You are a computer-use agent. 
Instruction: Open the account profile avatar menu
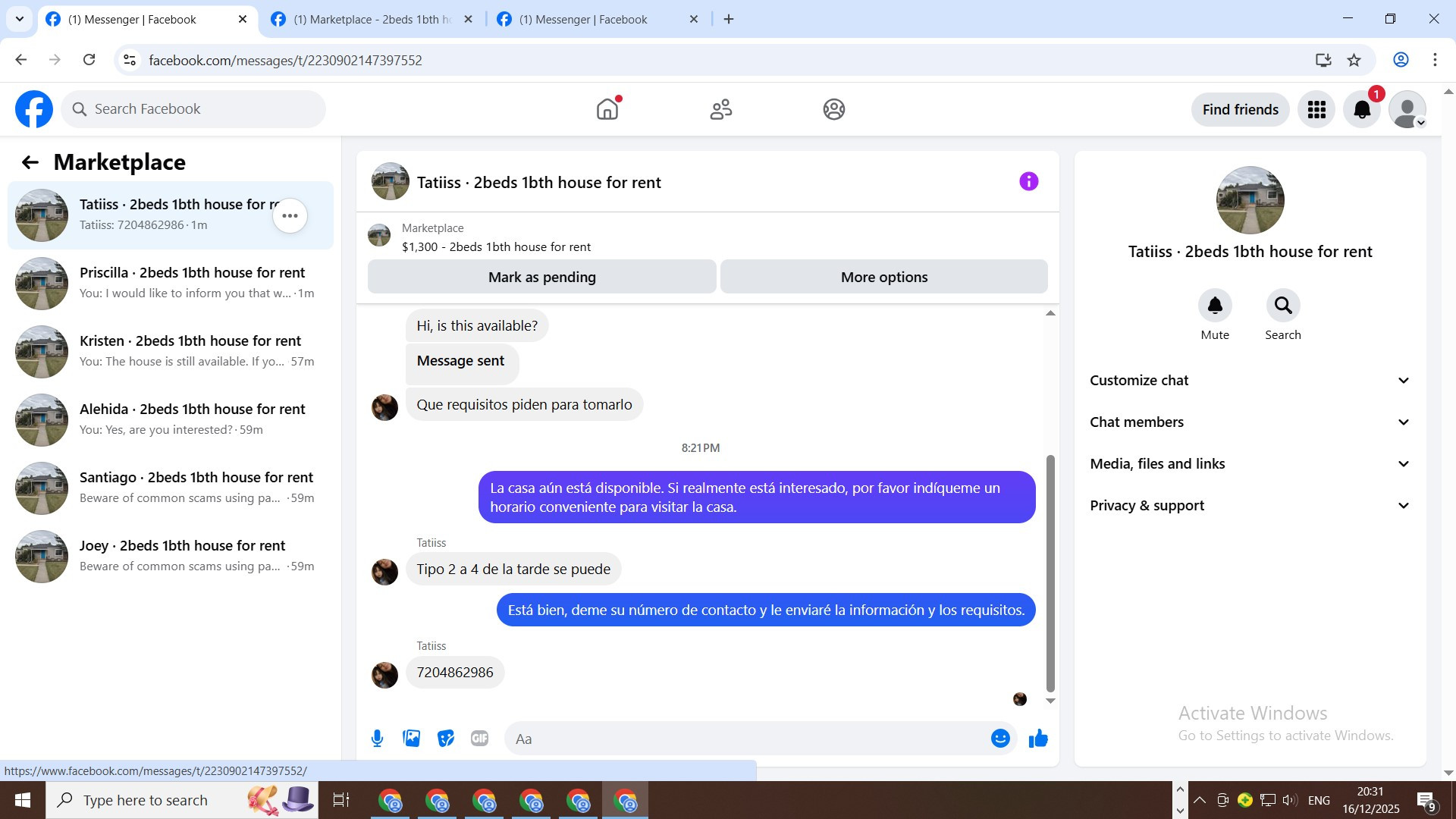(x=1407, y=109)
